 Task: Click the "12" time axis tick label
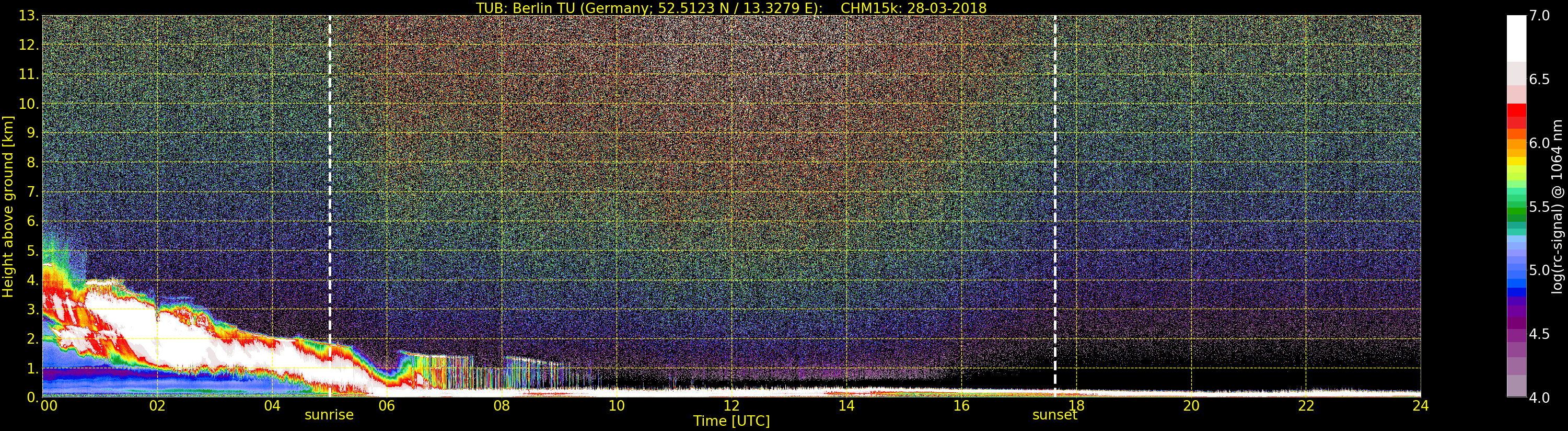click(x=731, y=405)
